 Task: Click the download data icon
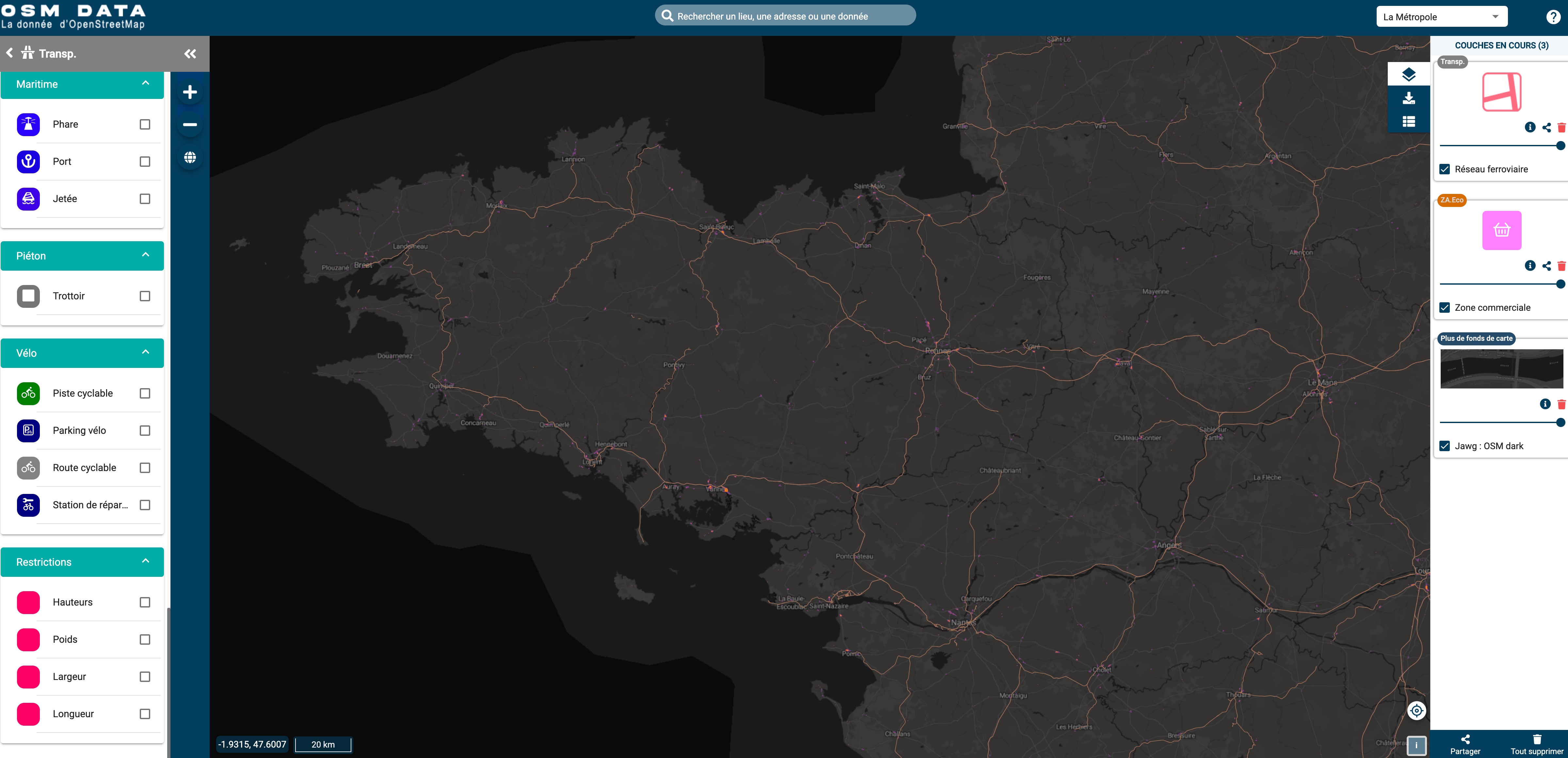pos(1409,99)
